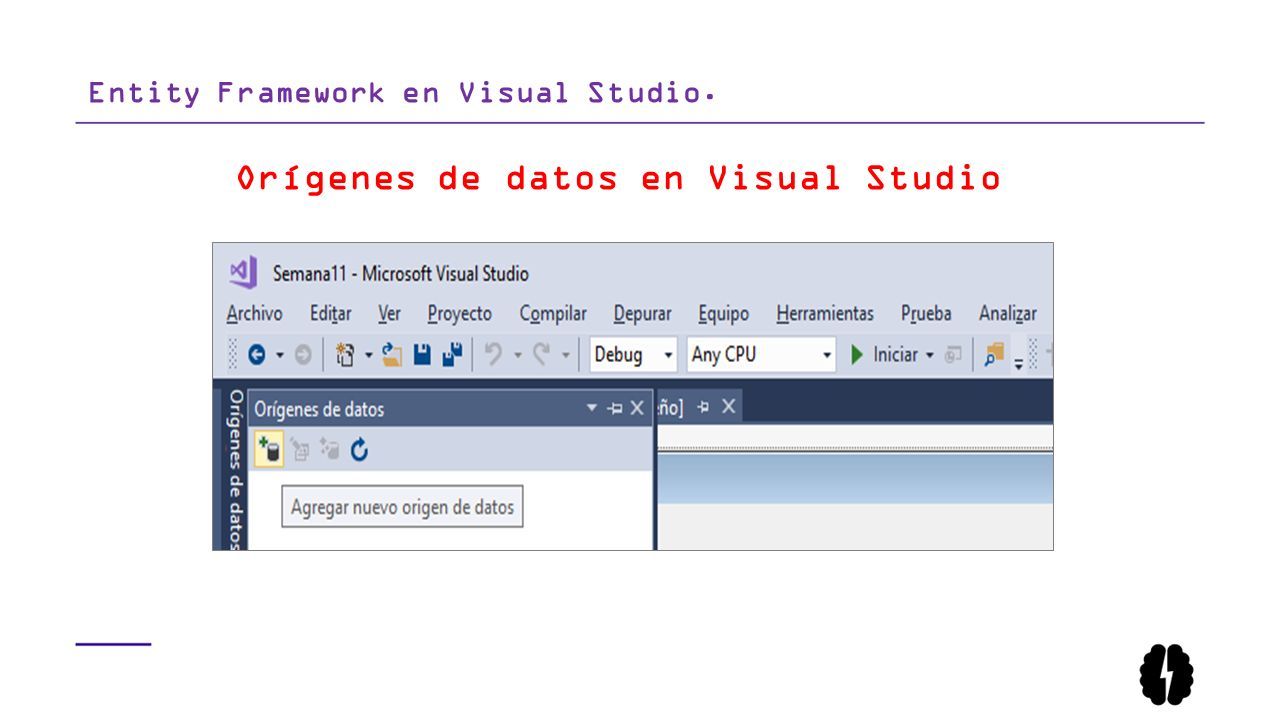This screenshot has height=720, width=1280.
Task: Open the Prueba menu
Action: (x=926, y=314)
